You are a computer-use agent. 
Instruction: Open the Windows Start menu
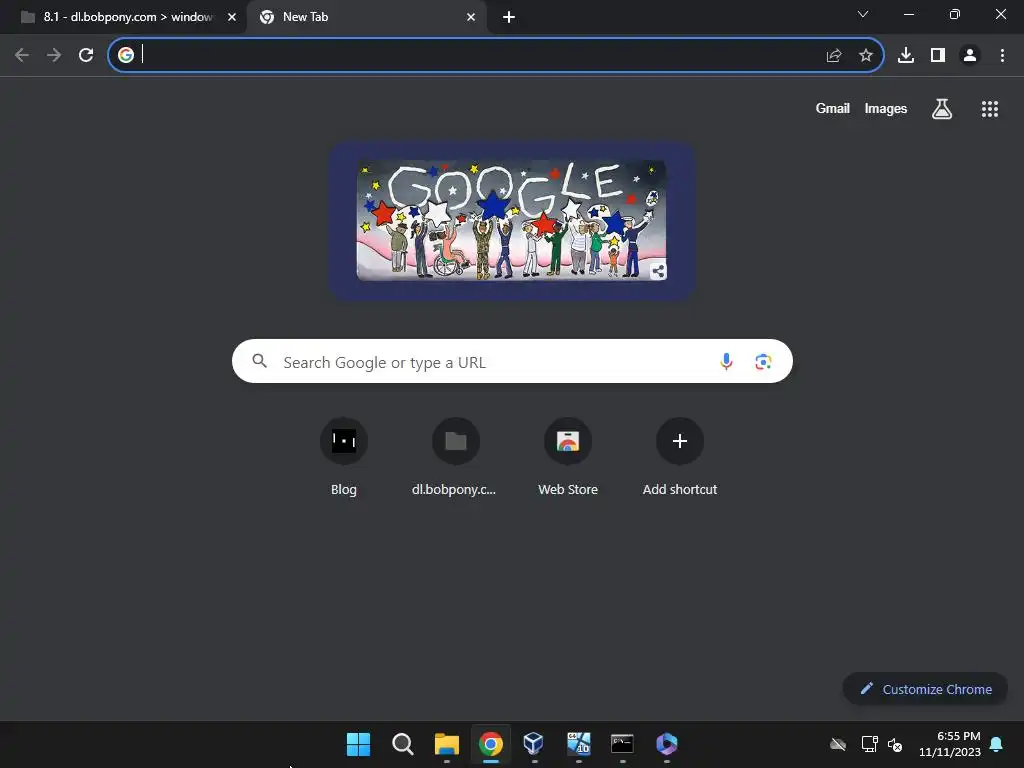click(358, 744)
